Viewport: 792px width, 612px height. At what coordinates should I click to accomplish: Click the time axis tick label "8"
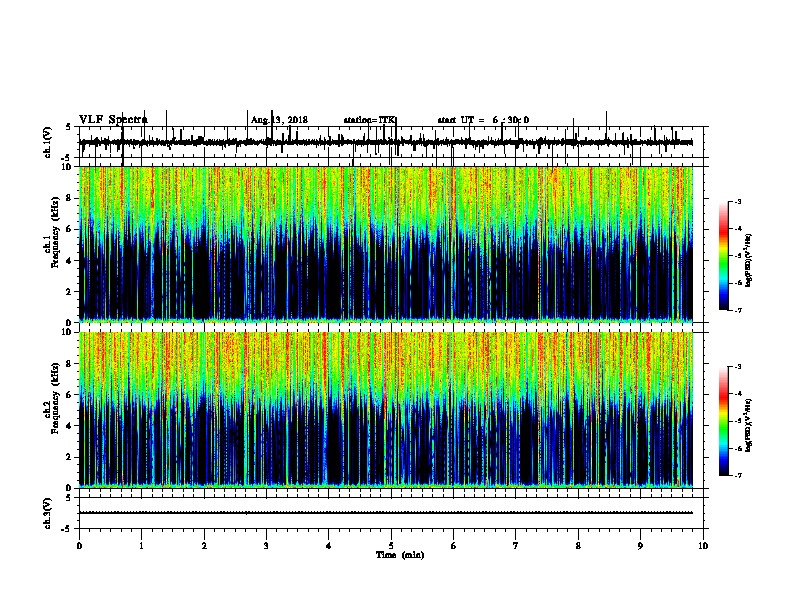coord(578,546)
